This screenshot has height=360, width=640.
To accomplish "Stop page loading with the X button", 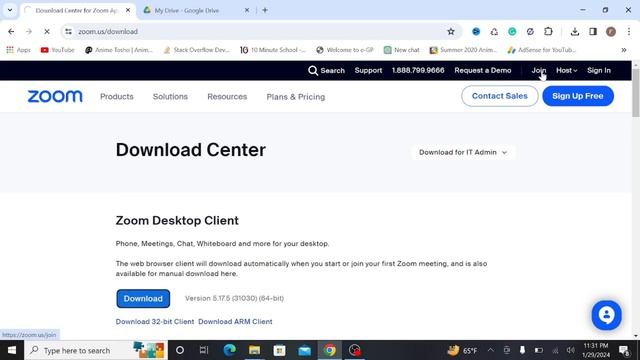I will tap(47, 31).
